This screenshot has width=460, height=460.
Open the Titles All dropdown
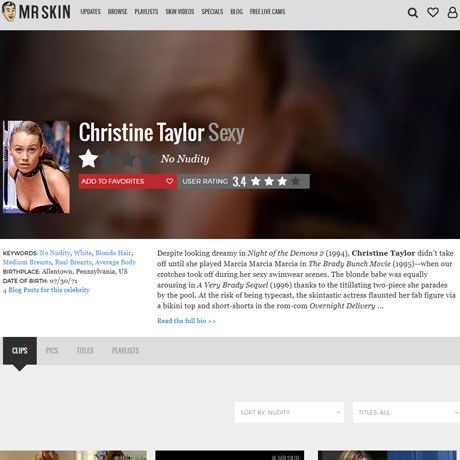click(406, 412)
